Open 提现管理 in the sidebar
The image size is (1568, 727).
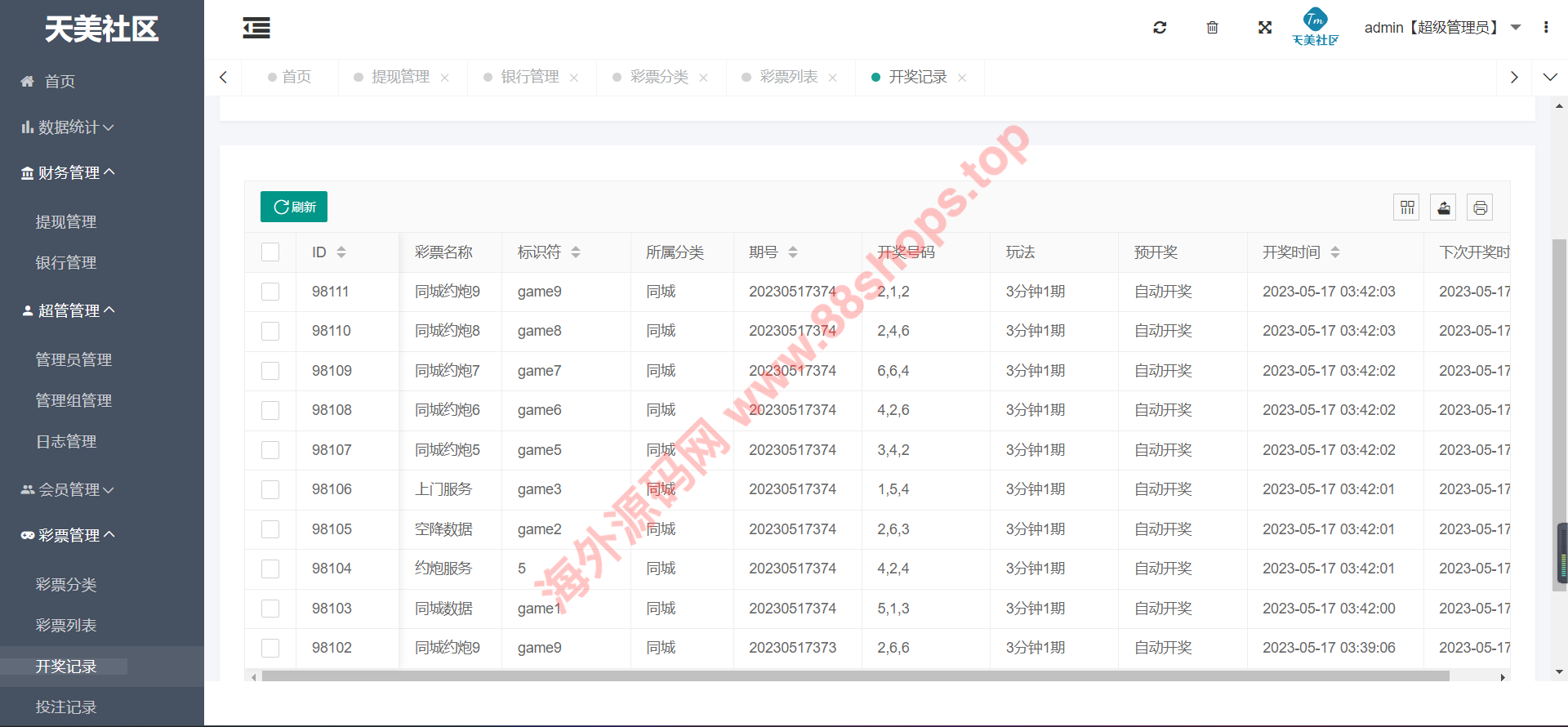(66, 222)
